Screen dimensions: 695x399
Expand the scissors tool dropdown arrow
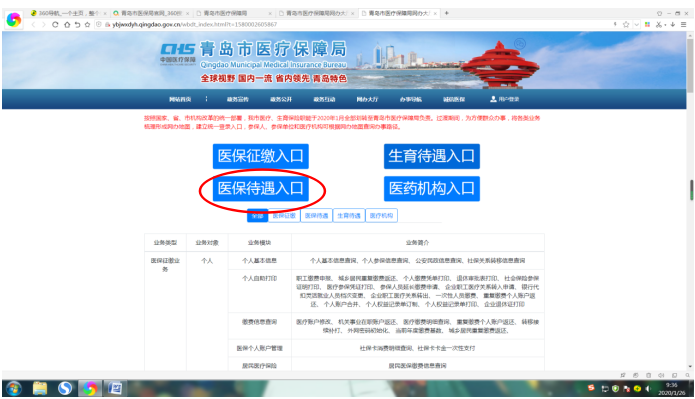click(x=665, y=25)
